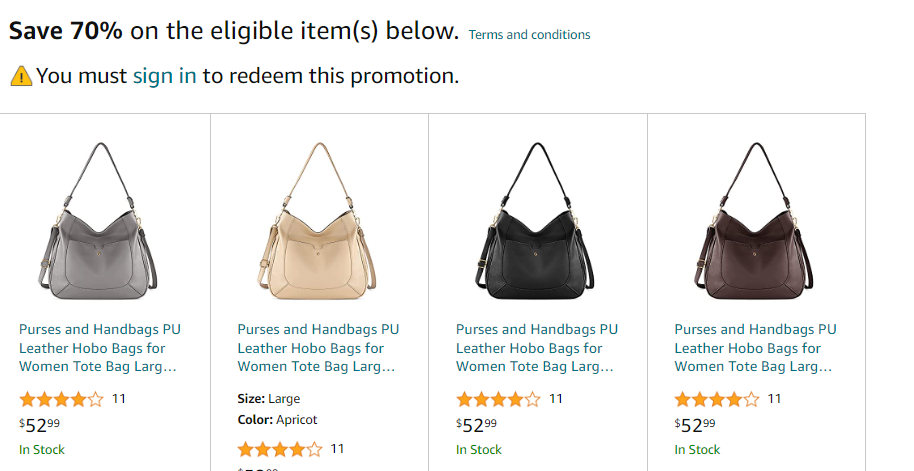914x471 pixels.
Task: Click the gray bag's $52.99 price
Action: (40, 424)
